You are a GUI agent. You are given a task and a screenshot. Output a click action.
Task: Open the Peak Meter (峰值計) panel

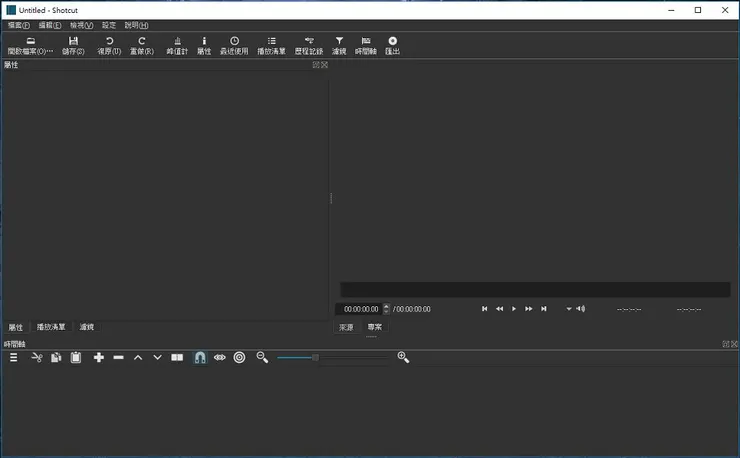coord(177,45)
